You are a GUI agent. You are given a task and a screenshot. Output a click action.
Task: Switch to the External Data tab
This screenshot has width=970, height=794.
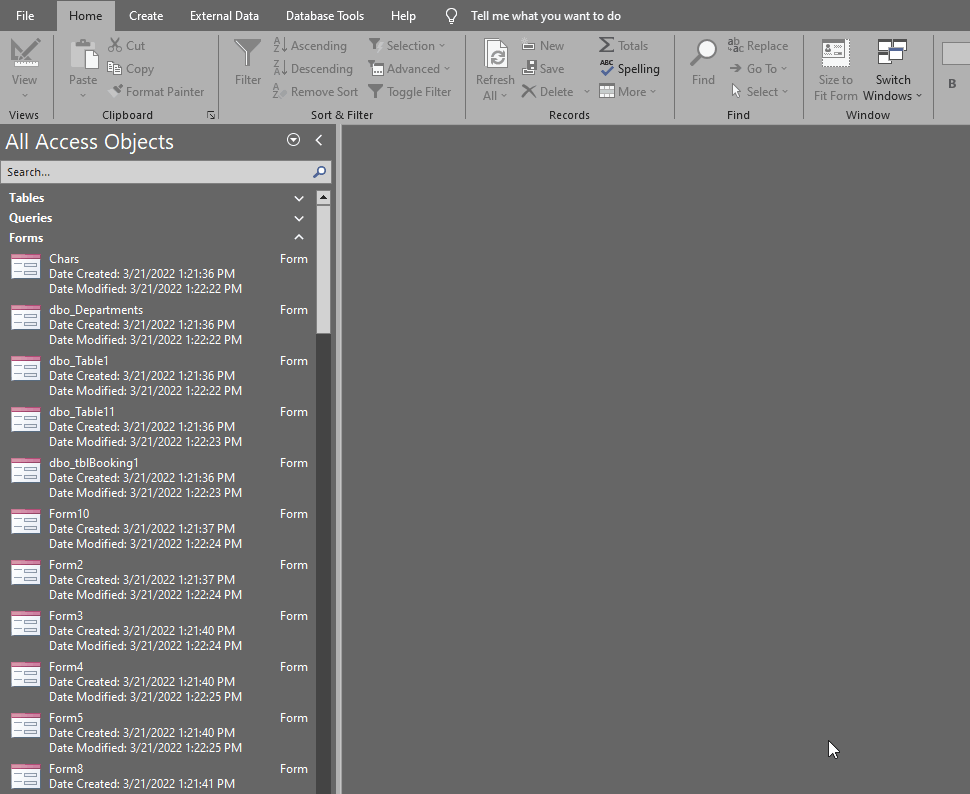pos(225,16)
